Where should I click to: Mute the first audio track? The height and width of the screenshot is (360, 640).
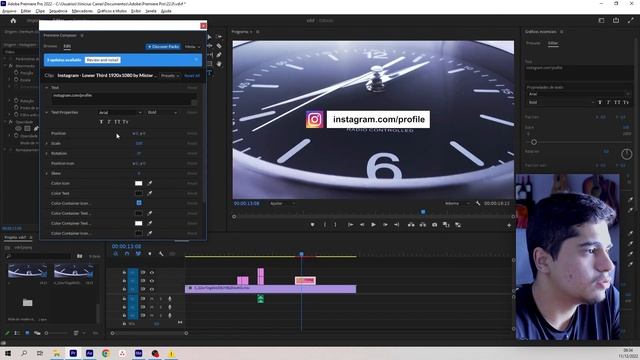point(151,299)
